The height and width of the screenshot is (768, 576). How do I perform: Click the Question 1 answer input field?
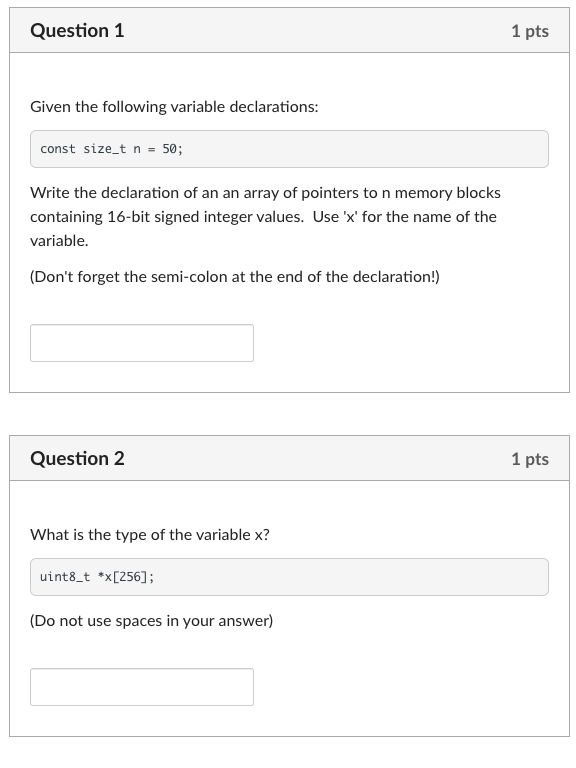click(142, 343)
